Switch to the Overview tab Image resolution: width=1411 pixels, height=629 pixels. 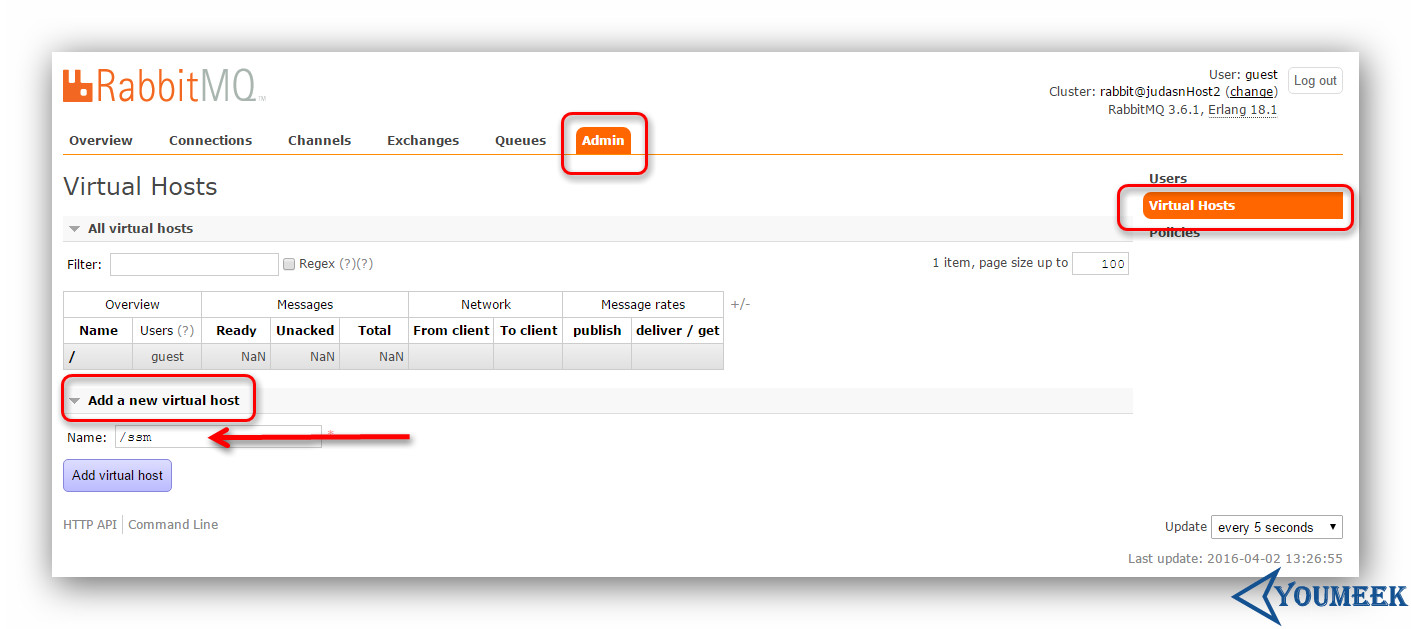(100, 140)
